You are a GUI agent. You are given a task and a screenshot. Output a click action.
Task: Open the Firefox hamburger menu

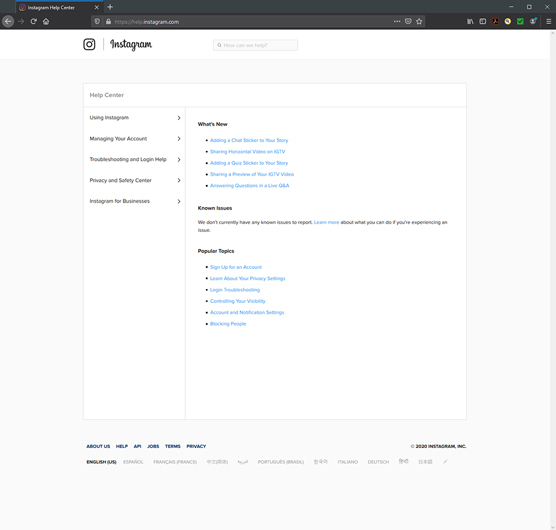tap(548, 22)
